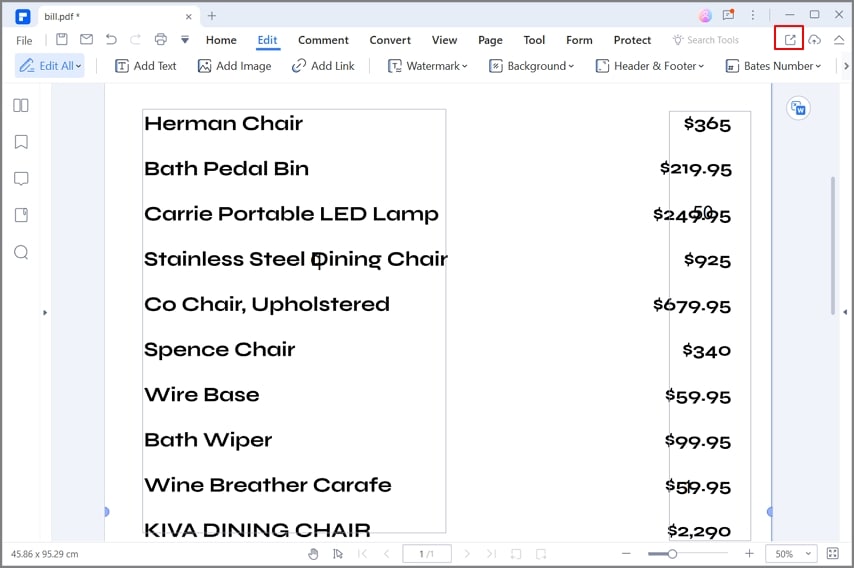Close the bill.pdf tab
Viewport: 854px width, 568px height.
(x=188, y=17)
